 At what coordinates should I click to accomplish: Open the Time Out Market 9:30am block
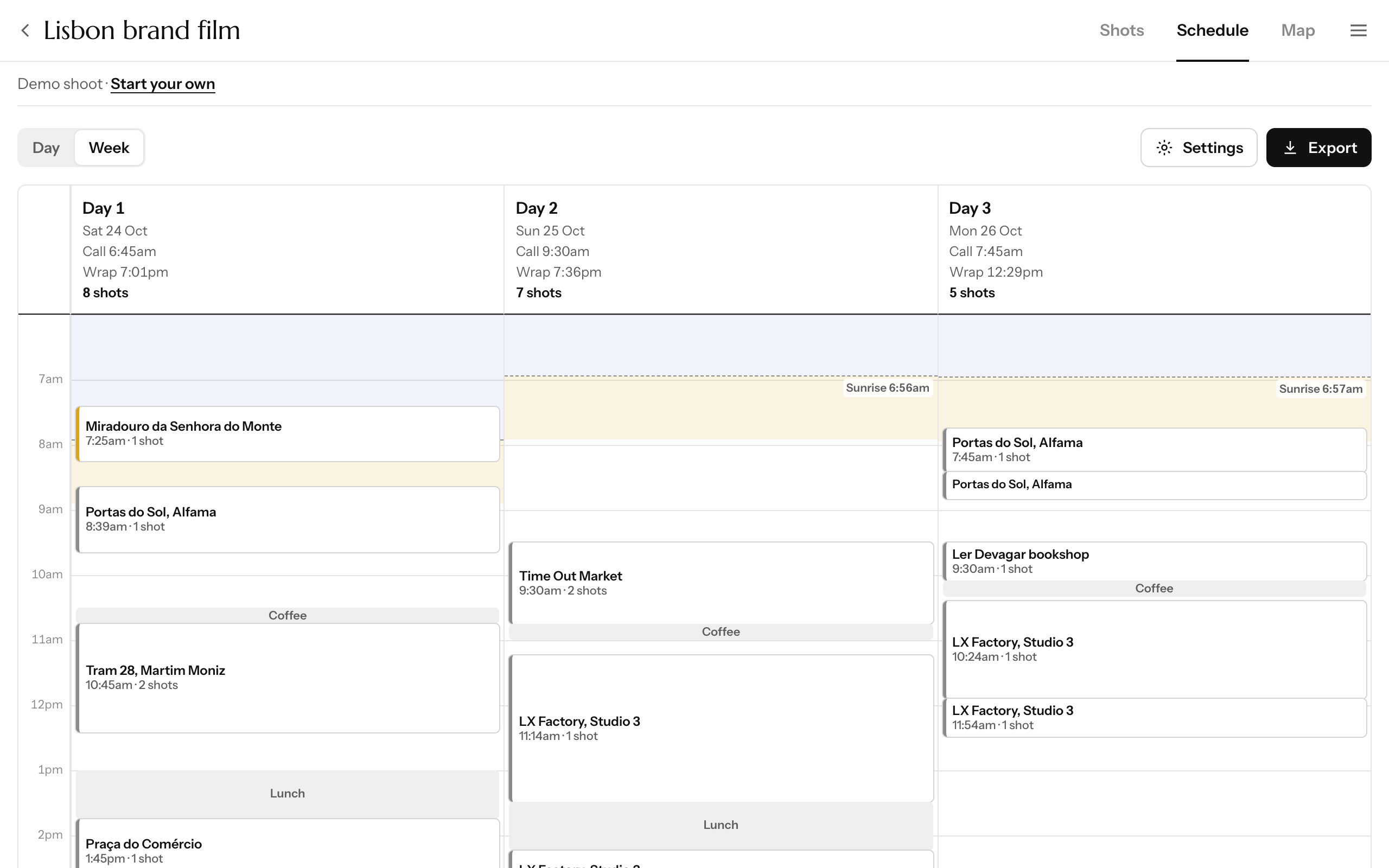coord(721,583)
